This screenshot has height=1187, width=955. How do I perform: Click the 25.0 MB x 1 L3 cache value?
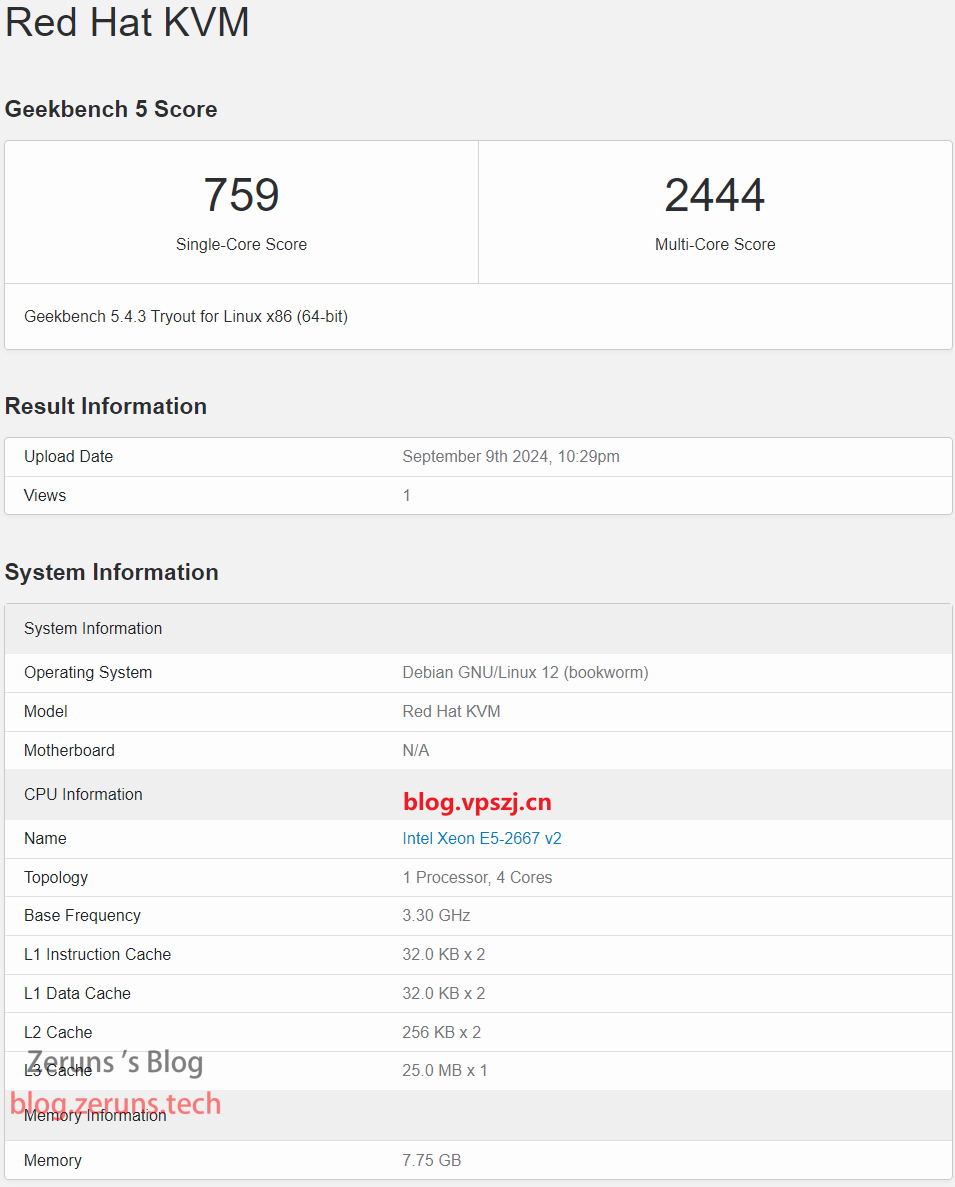(444, 1070)
